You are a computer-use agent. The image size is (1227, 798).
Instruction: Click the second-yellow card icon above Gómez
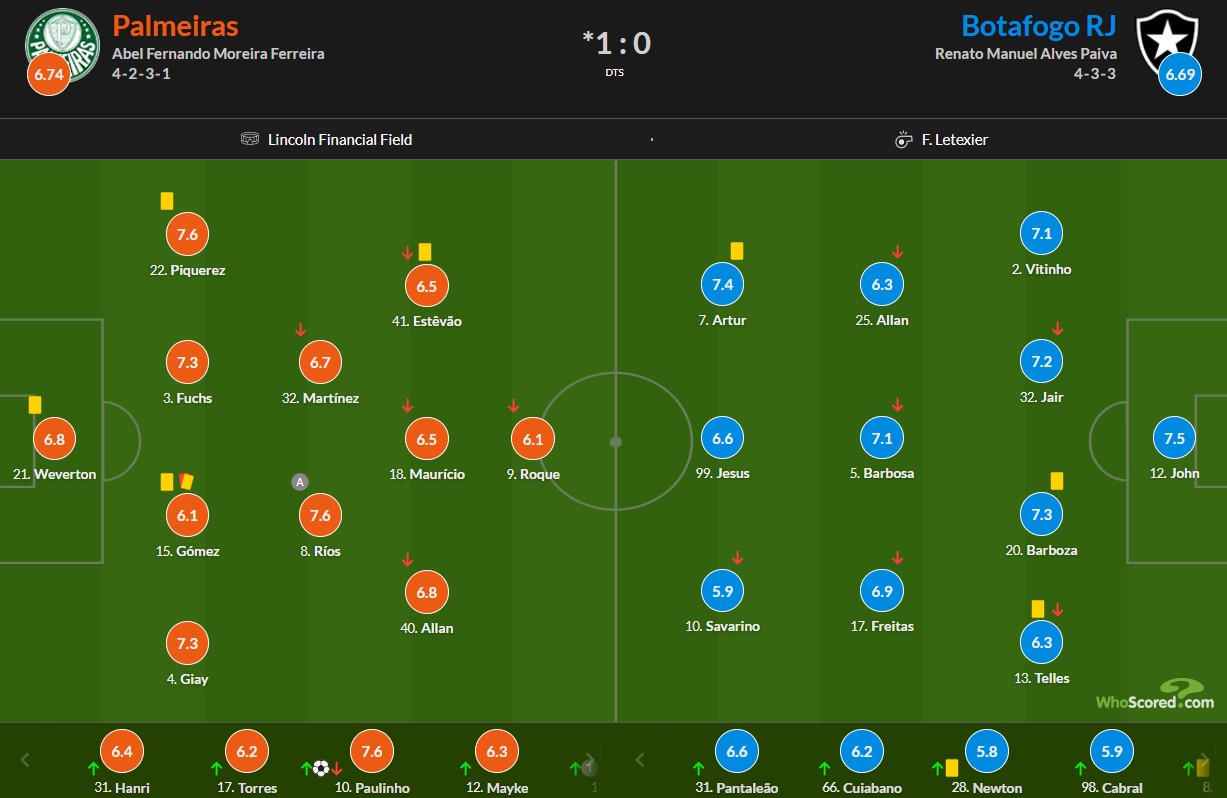[x=186, y=481]
